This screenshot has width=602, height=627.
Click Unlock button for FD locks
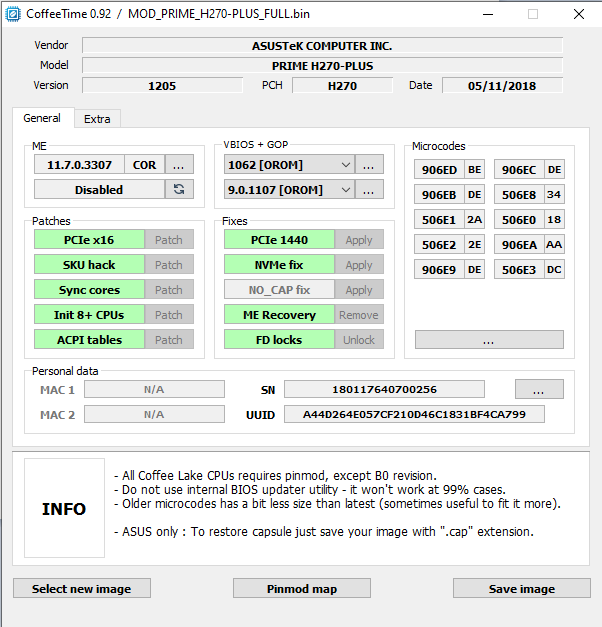pos(359,339)
